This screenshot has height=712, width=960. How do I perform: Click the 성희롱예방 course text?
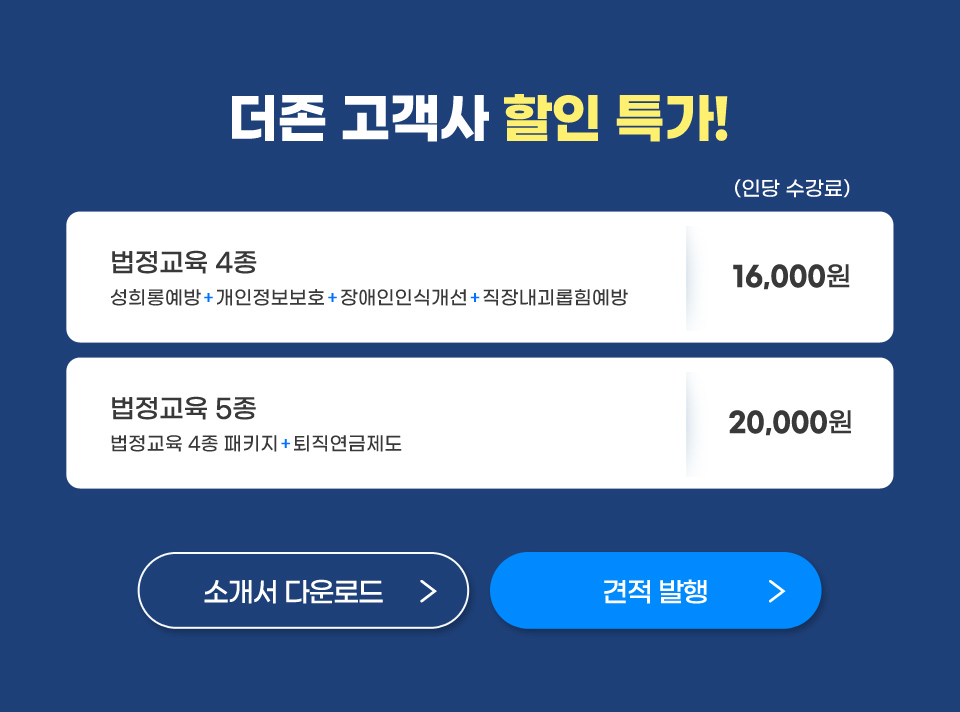(x=156, y=298)
